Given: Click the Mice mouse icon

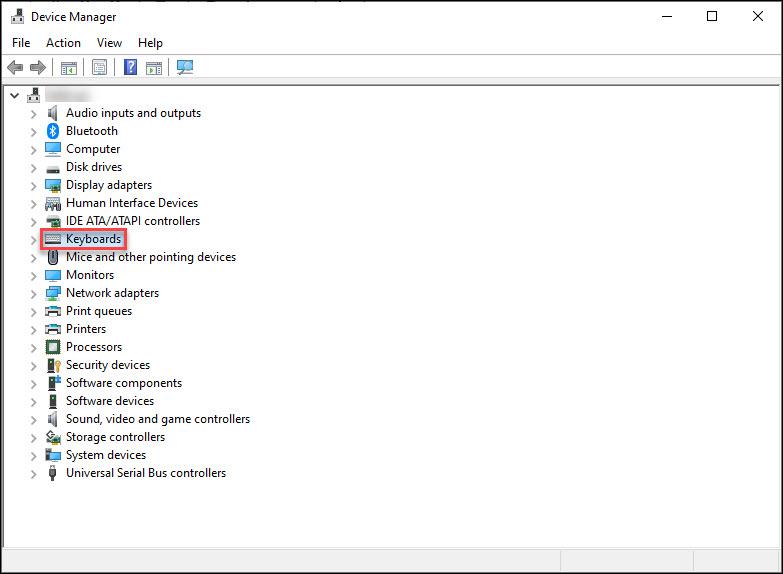Looking at the screenshot, I should coord(52,257).
